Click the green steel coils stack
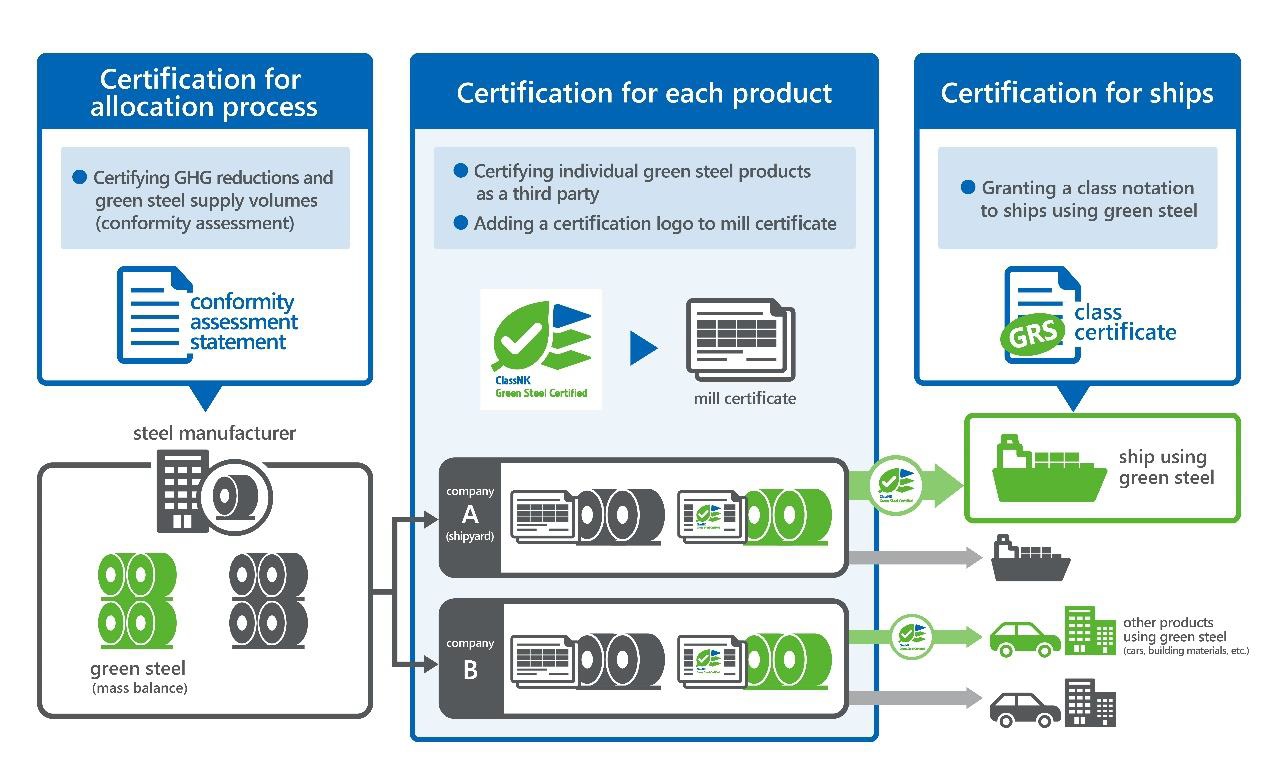Screen dimensions: 1278x780 pyautogui.click(x=137, y=599)
